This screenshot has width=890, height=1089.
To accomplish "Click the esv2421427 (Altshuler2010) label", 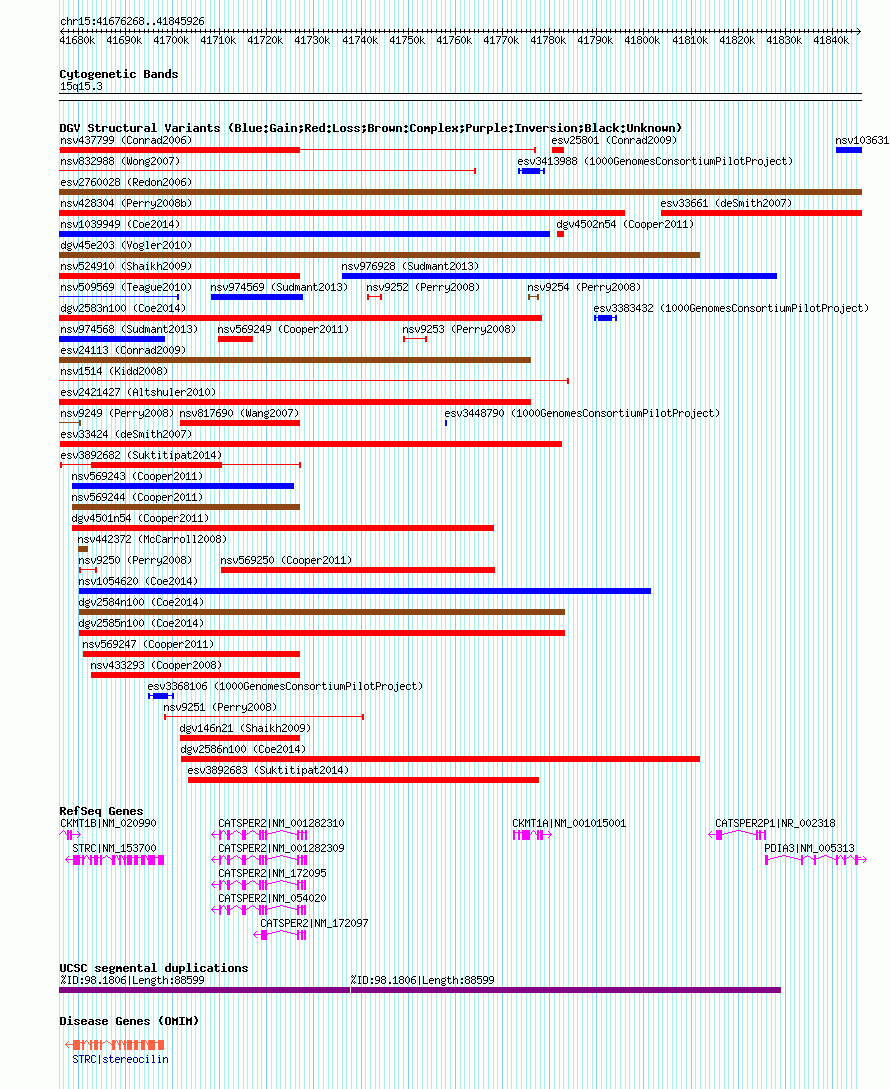I will [138, 392].
